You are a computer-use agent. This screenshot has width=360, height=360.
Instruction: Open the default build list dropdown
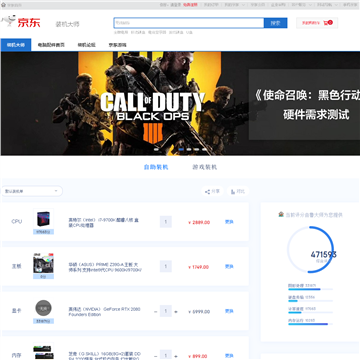click(32, 191)
